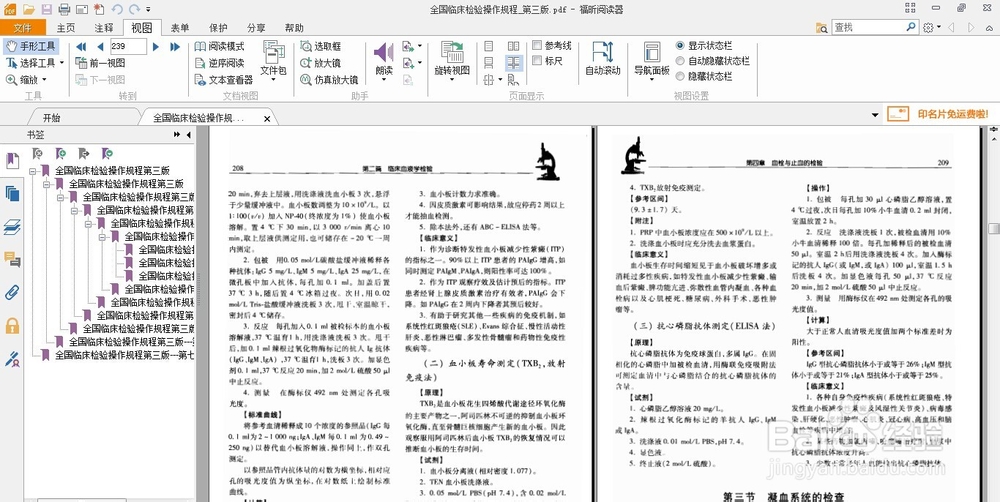The height and width of the screenshot is (502, 1000).
Task: Open the 朗读 read aloud dropdown
Action: tap(384, 80)
